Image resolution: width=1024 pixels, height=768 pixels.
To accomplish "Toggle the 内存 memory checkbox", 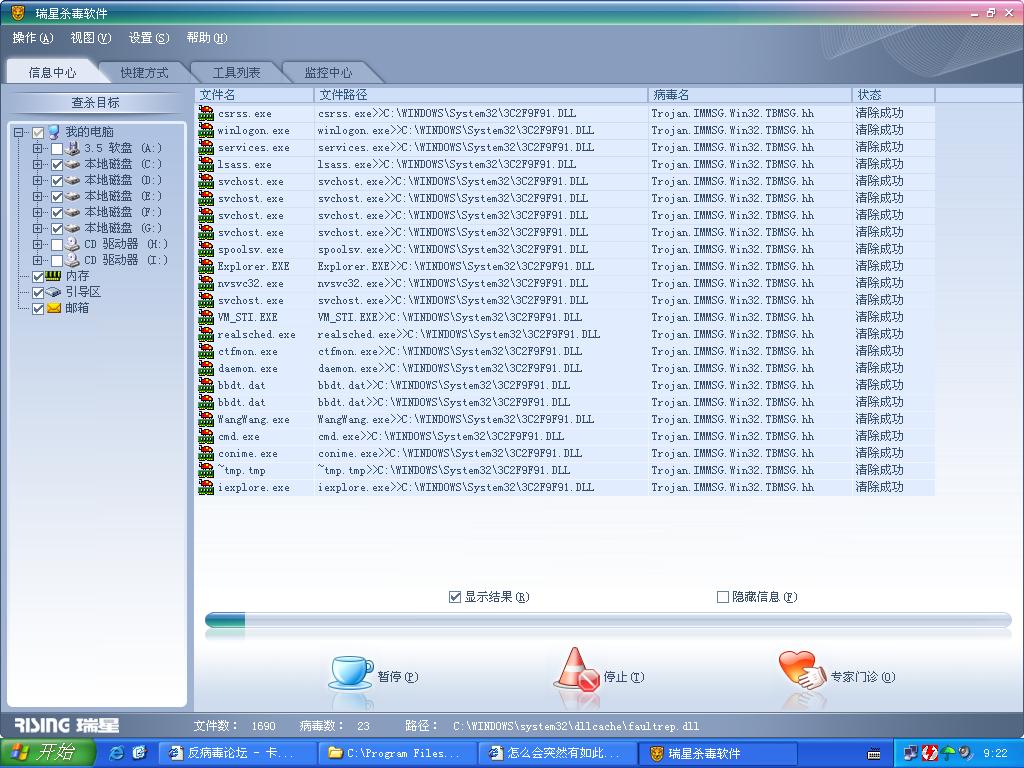I will pyautogui.click(x=38, y=277).
